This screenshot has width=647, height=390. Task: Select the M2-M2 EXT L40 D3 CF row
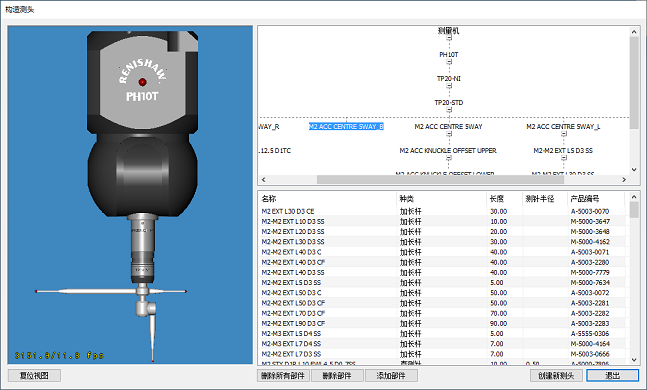(x=442, y=262)
